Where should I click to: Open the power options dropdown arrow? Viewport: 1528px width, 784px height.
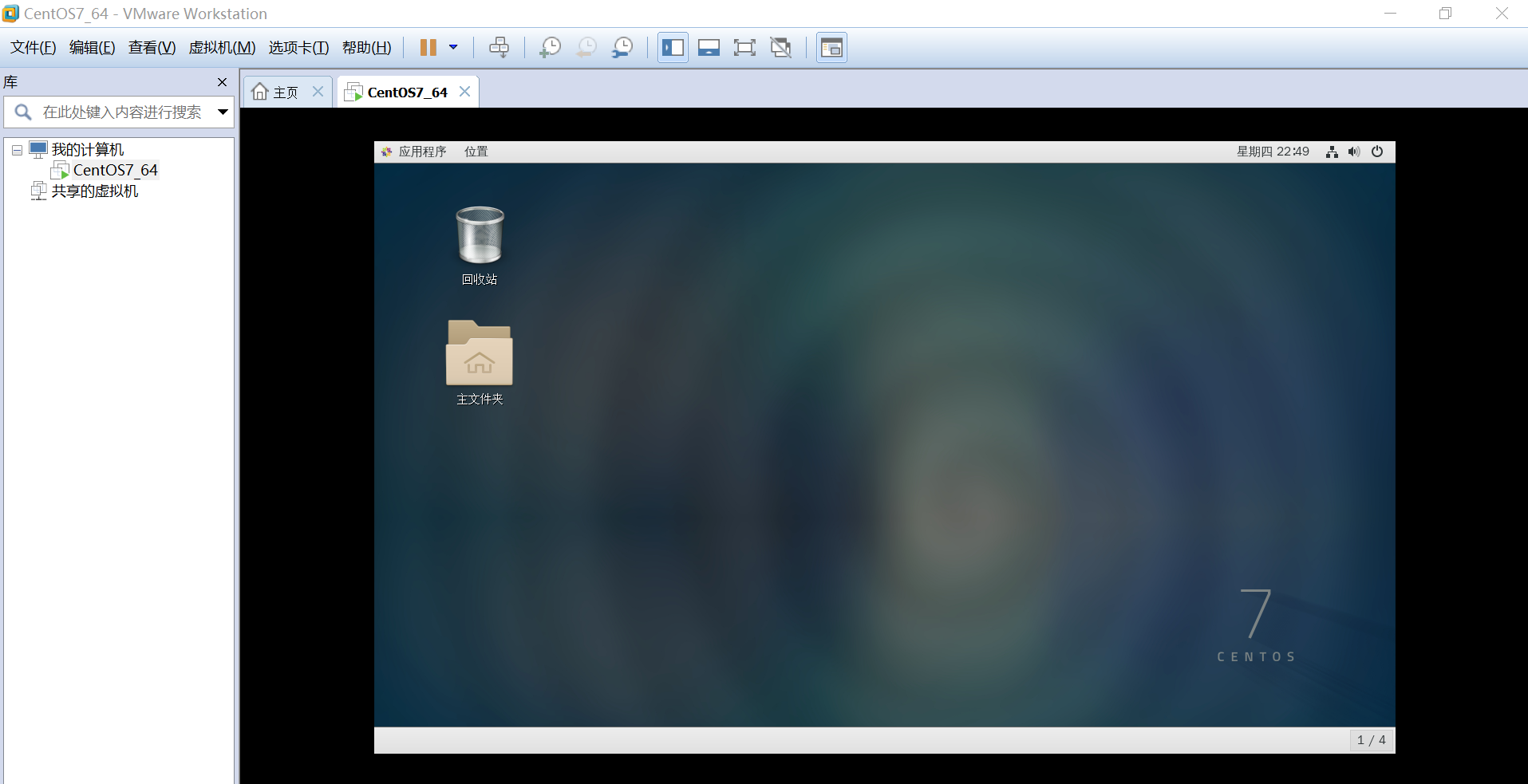453,48
